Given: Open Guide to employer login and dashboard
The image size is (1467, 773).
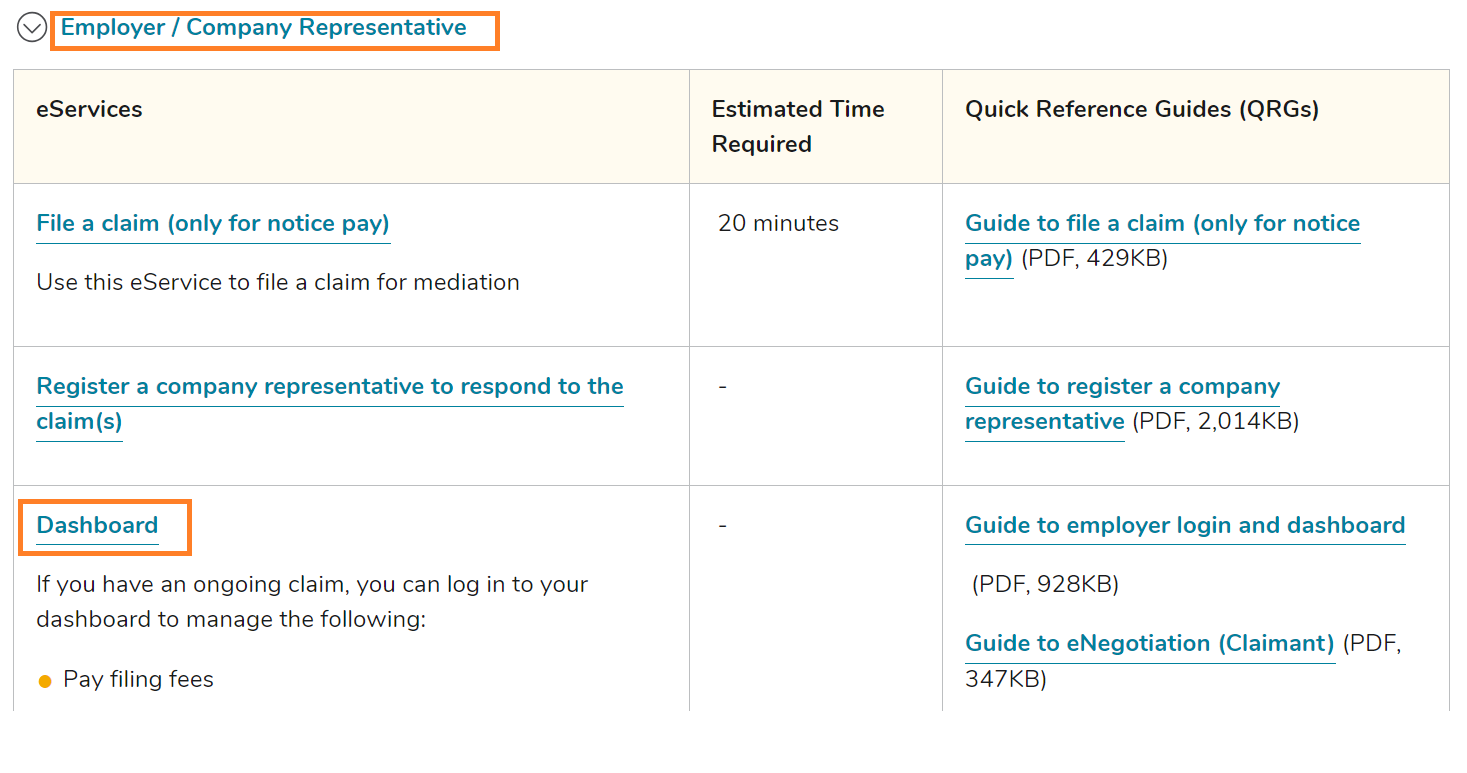Looking at the screenshot, I should [1185, 526].
